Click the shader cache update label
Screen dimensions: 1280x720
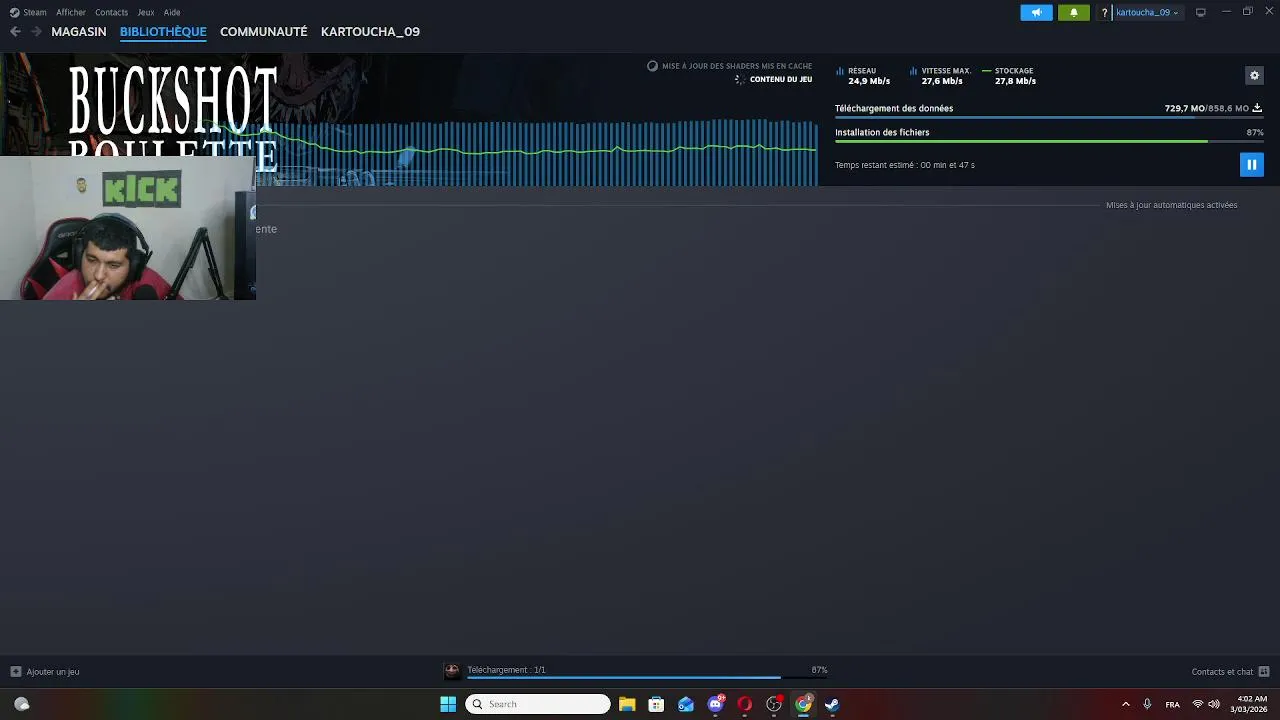[x=737, y=66]
